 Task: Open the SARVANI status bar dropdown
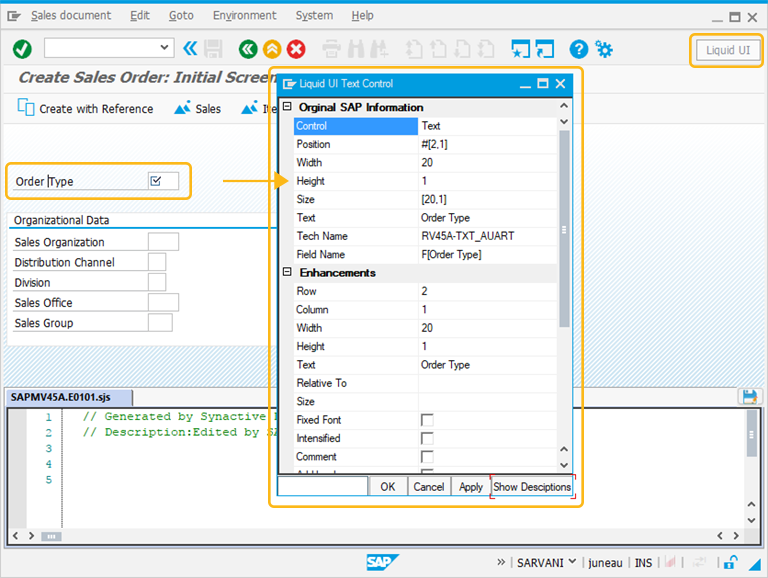(x=572, y=561)
